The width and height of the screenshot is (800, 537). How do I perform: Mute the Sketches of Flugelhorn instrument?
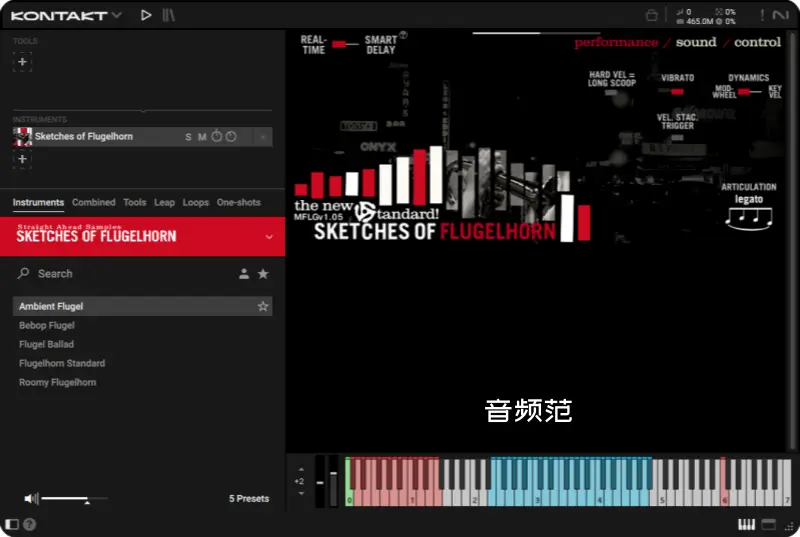pyautogui.click(x=202, y=137)
